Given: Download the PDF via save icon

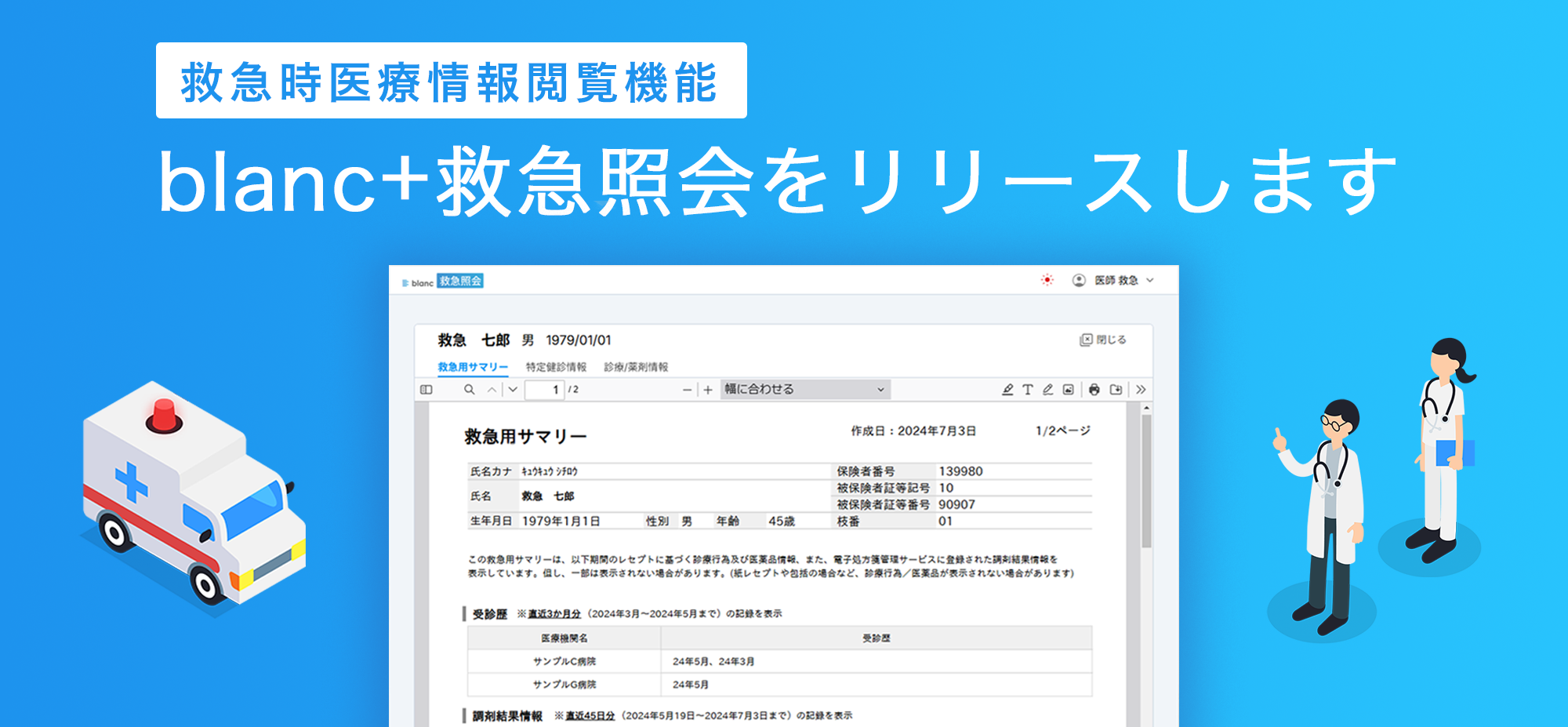Looking at the screenshot, I should click(1116, 390).
